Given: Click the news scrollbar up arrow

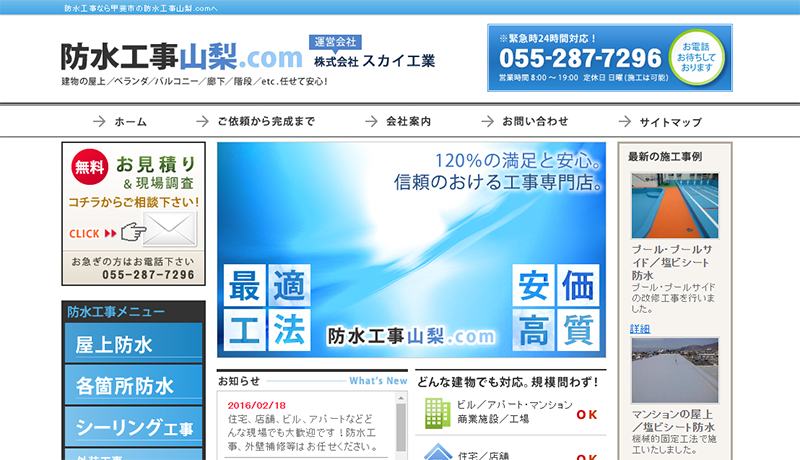Looking at the screenshot, I should [401, 398].
